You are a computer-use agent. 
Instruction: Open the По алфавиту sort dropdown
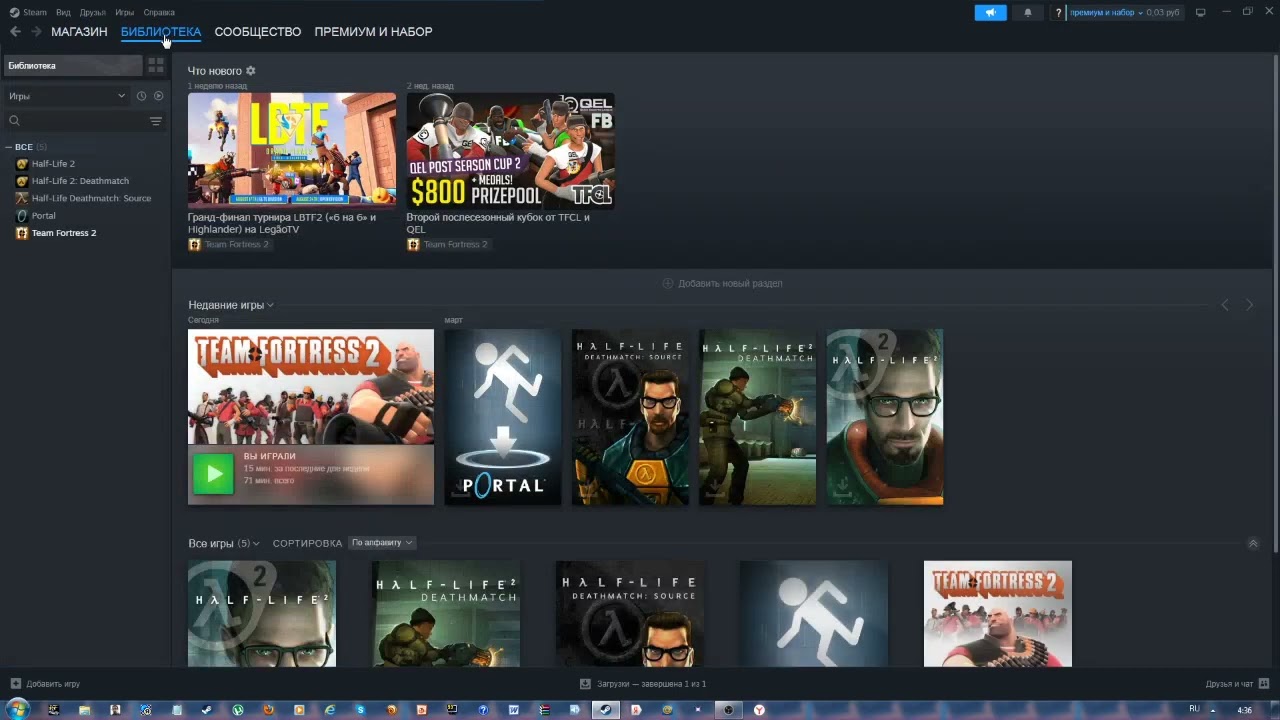tap(382, 543)
